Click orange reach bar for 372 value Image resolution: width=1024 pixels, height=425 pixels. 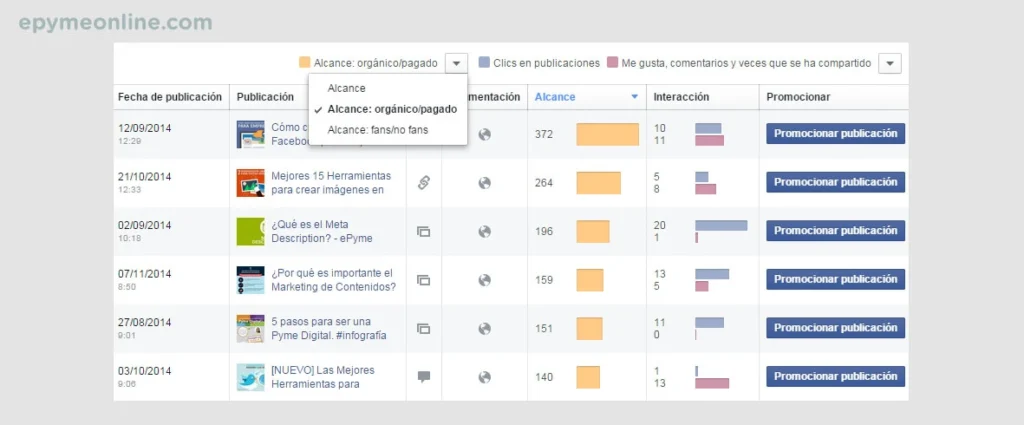coord(607,135)
